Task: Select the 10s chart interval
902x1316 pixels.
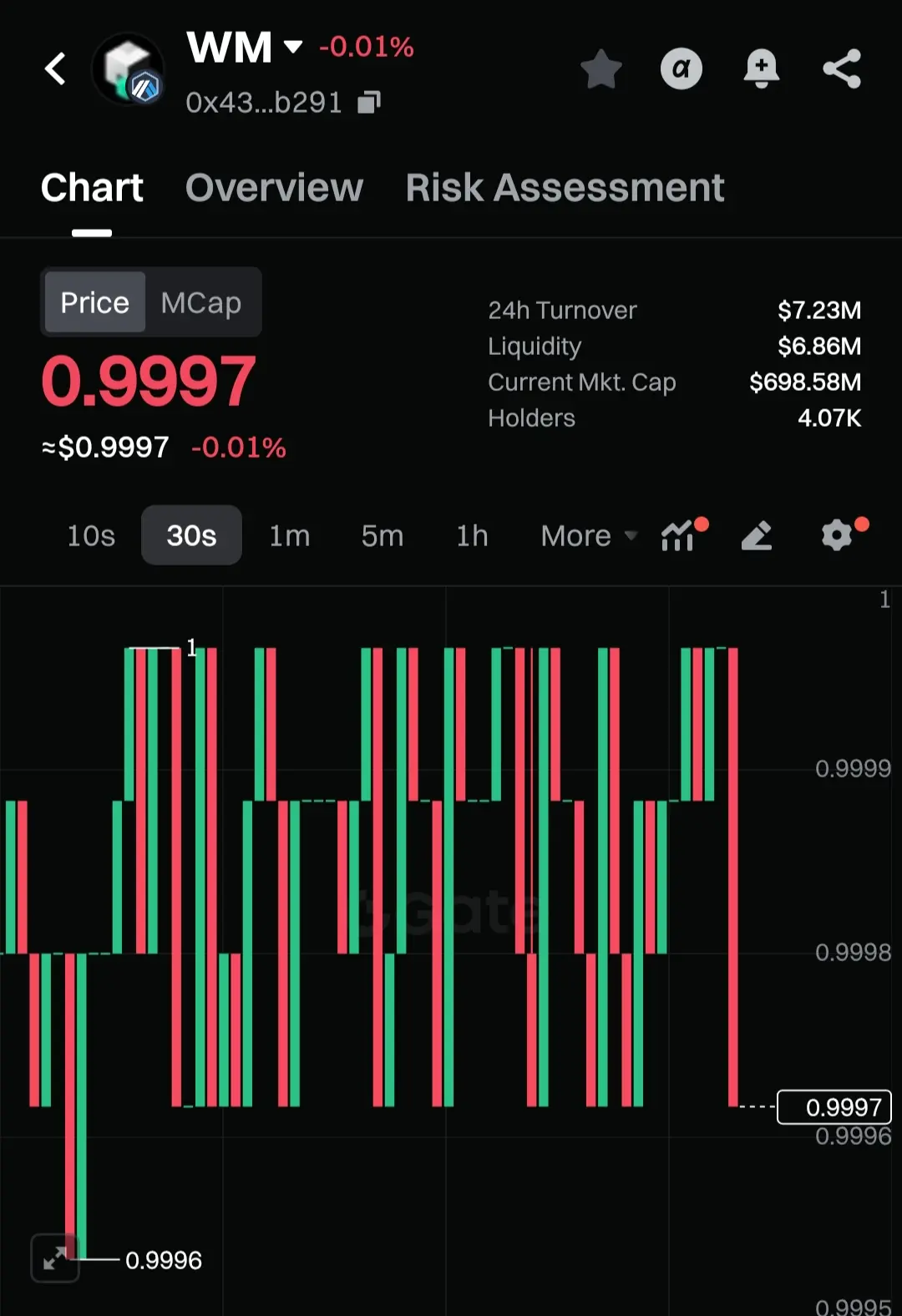Action: click(91, 535)
